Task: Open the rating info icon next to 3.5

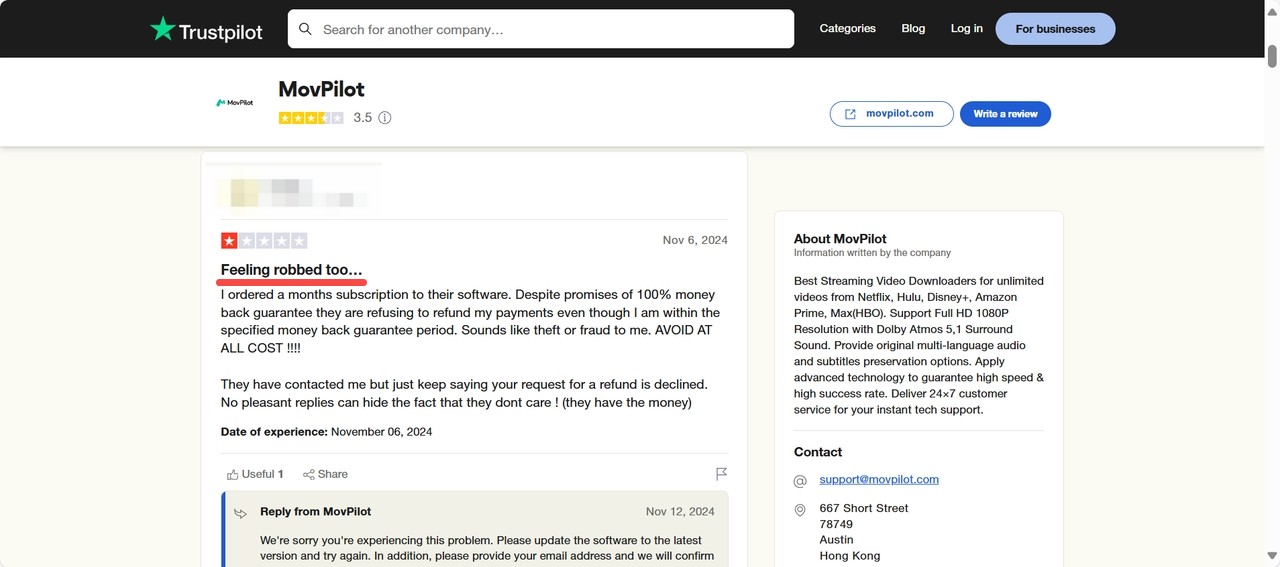Action: pos(385,118)
